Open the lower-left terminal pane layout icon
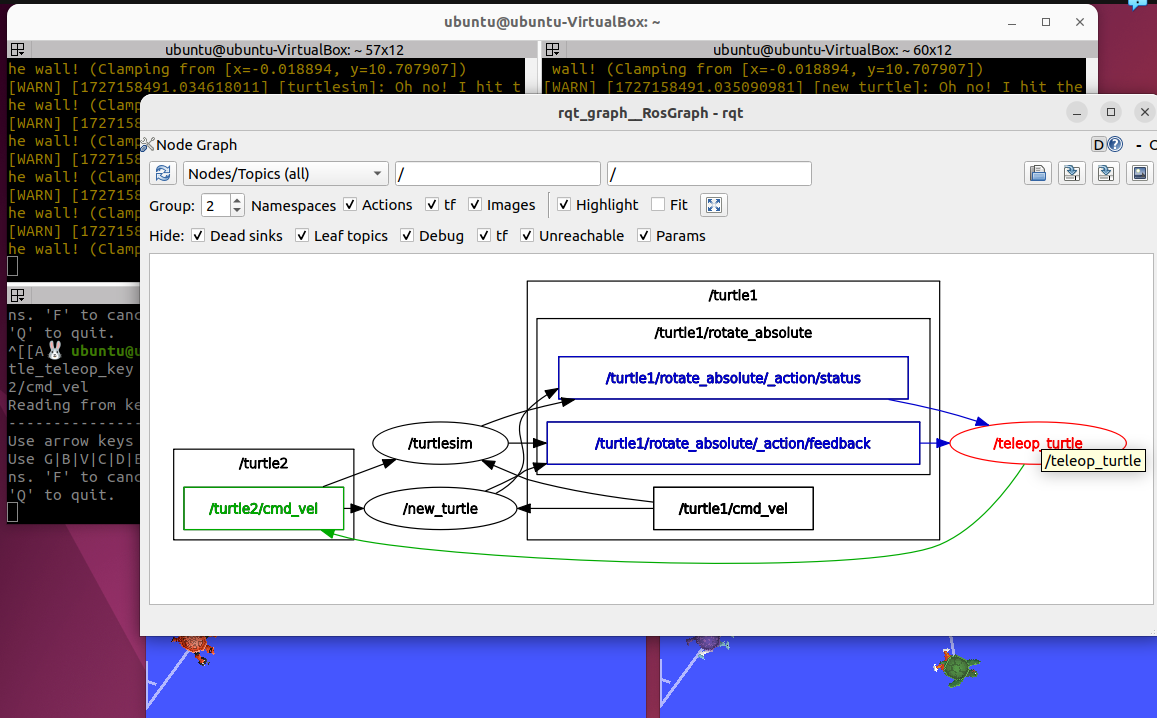The image size is (1157, 718). click(x=17, y=295)
